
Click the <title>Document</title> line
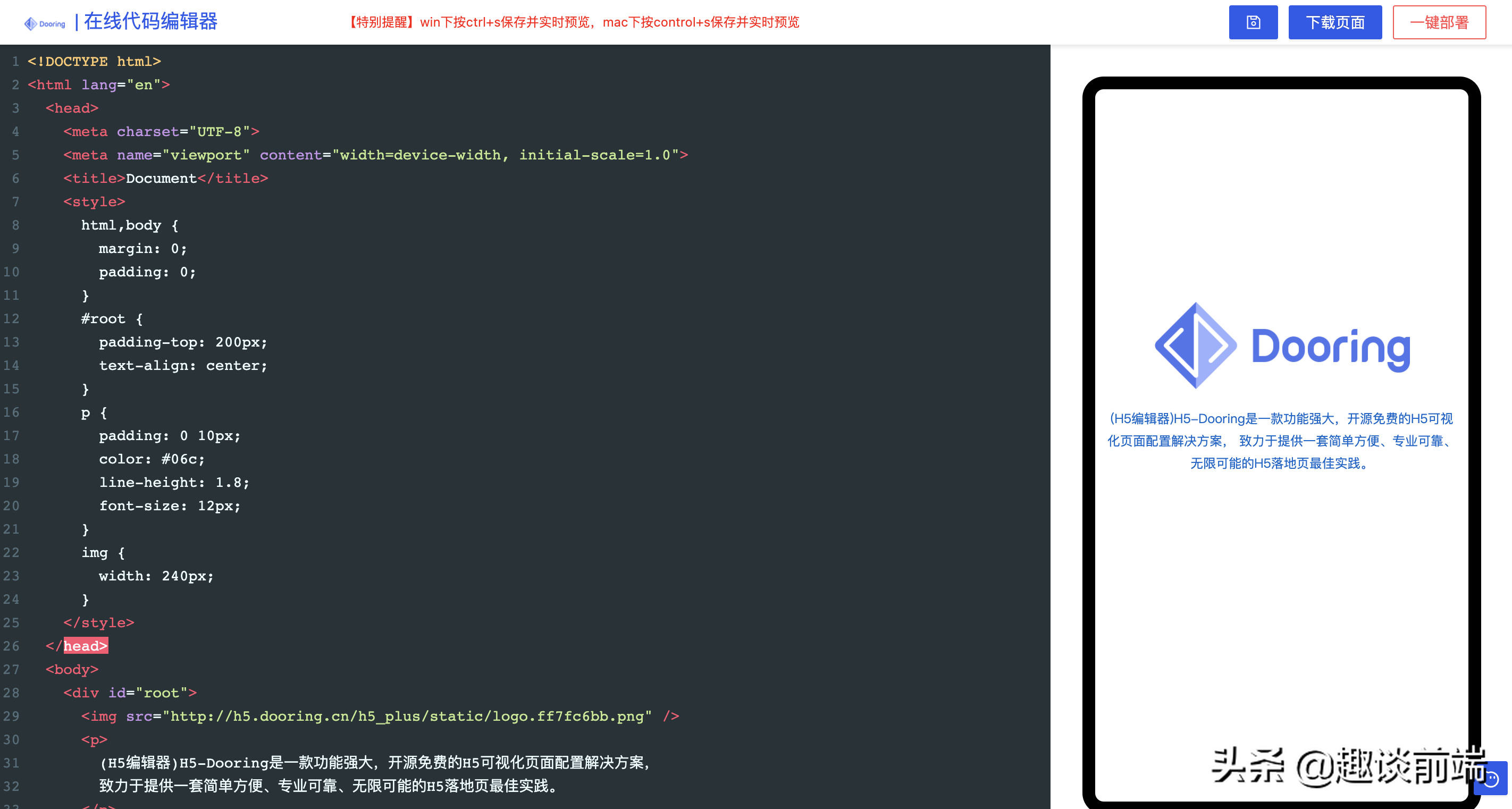coord(165,179)
